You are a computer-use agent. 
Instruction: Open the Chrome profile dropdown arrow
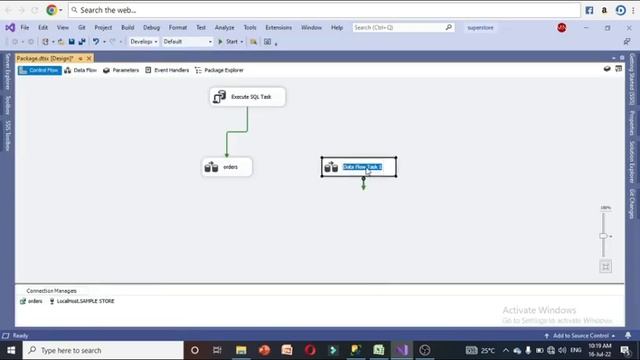coord(61,10)
